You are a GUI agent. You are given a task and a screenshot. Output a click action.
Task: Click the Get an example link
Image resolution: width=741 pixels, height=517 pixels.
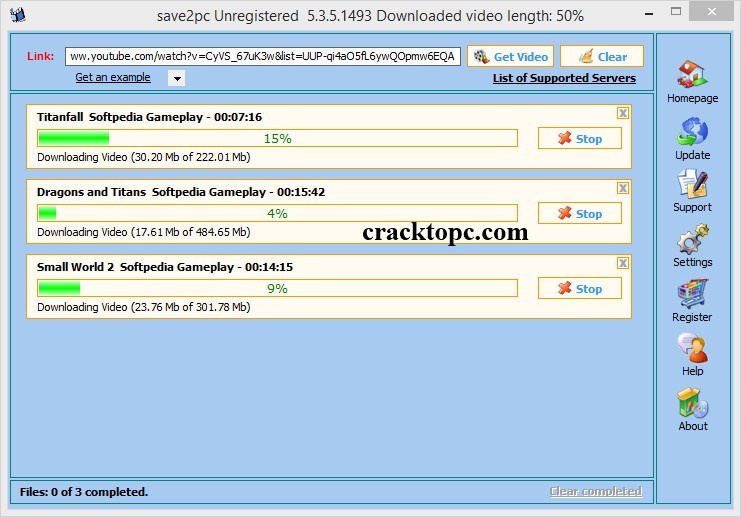click(113, 77)
